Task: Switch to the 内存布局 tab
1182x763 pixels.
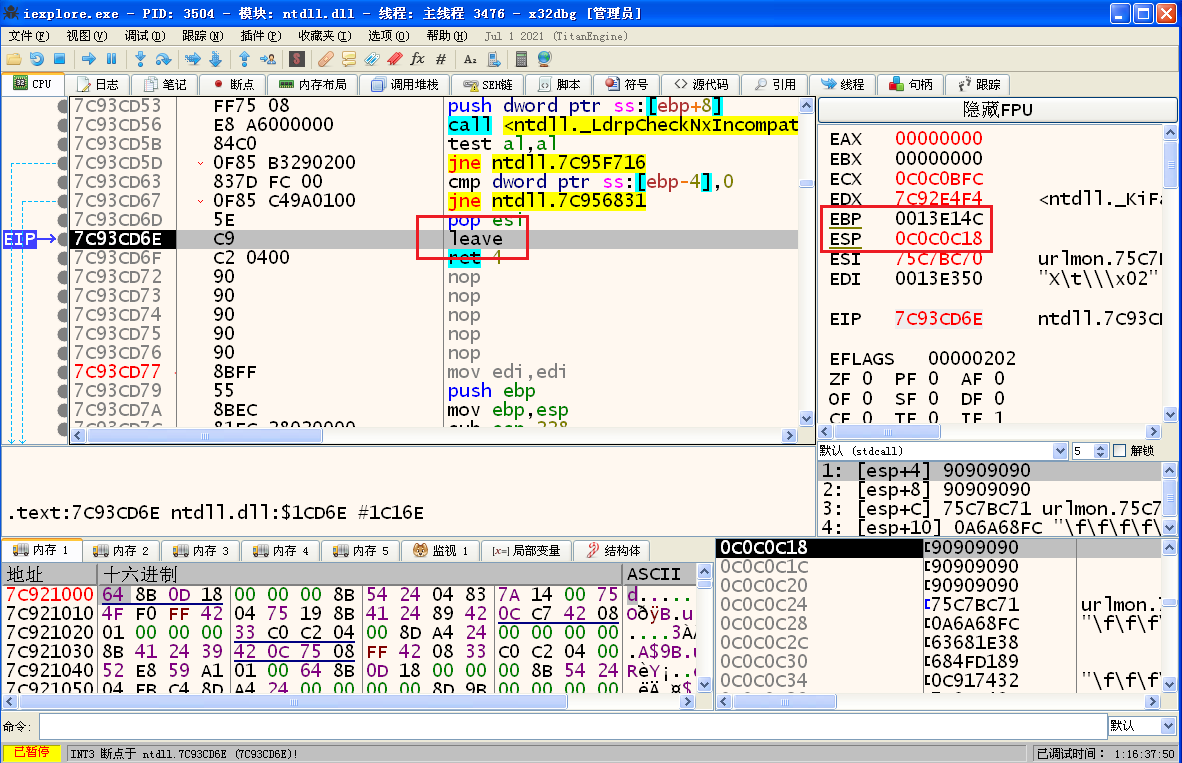Action: click(312, 85)
